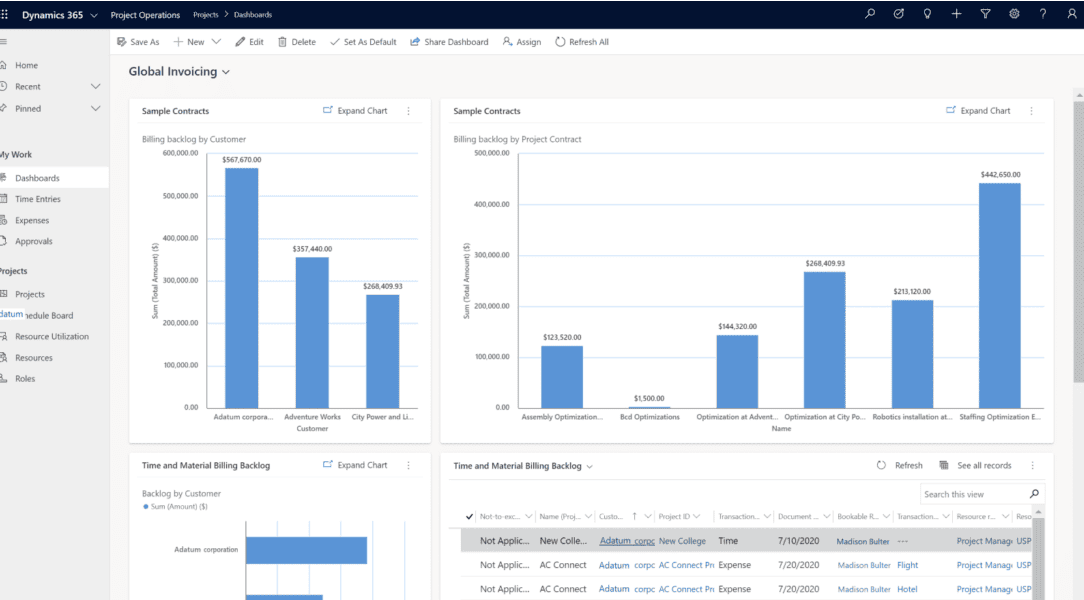Choose Set As Default command
Screen dimensions: 1084x600
click(x=363, y=42)
